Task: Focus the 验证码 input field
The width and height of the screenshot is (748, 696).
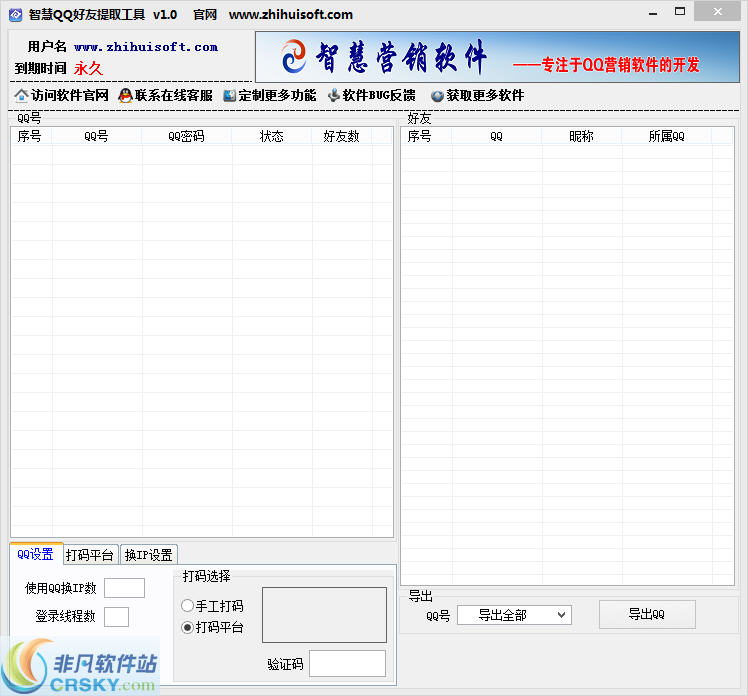Action: (x=347, y=664)
